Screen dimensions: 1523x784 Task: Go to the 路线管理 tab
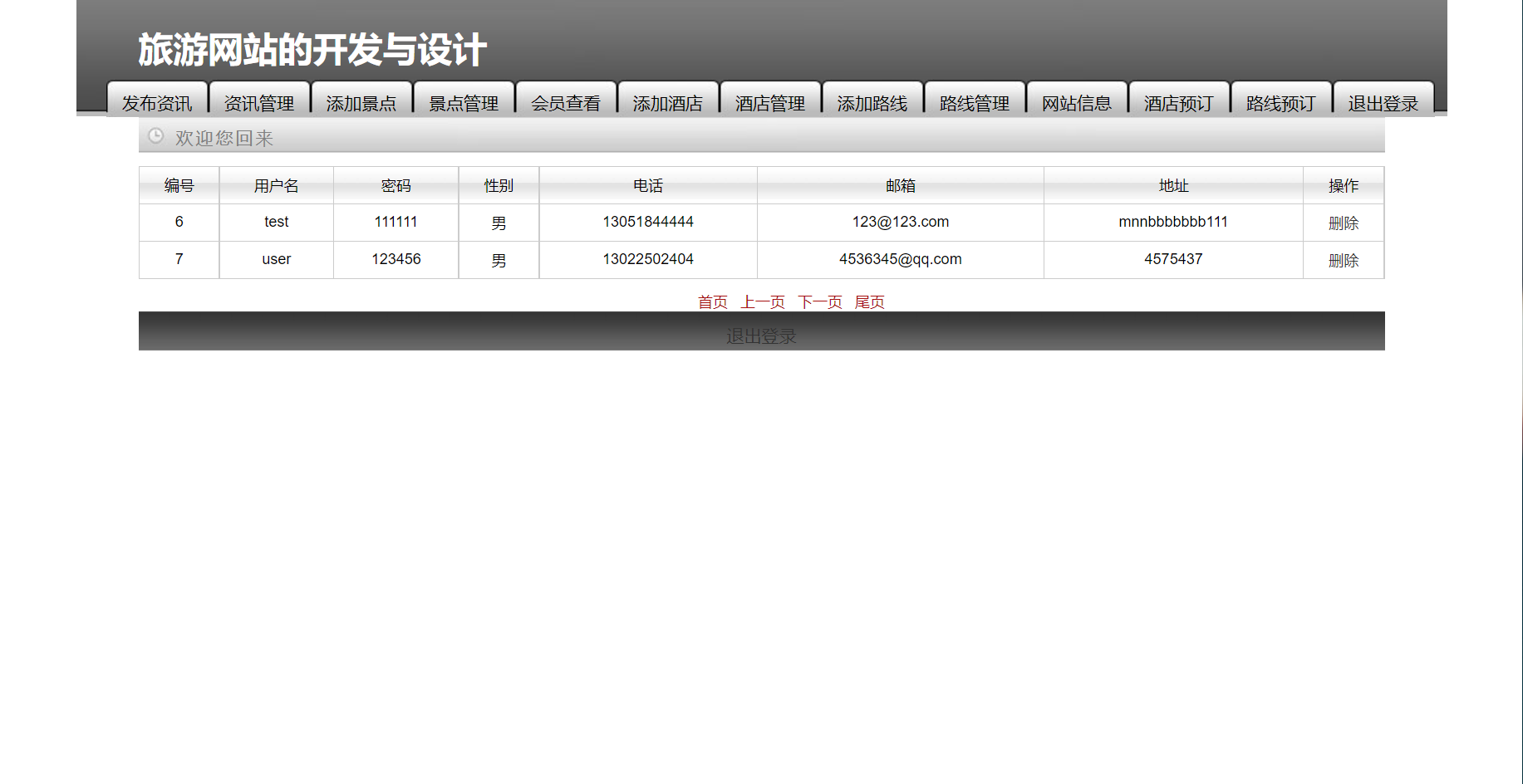[975, 99]
